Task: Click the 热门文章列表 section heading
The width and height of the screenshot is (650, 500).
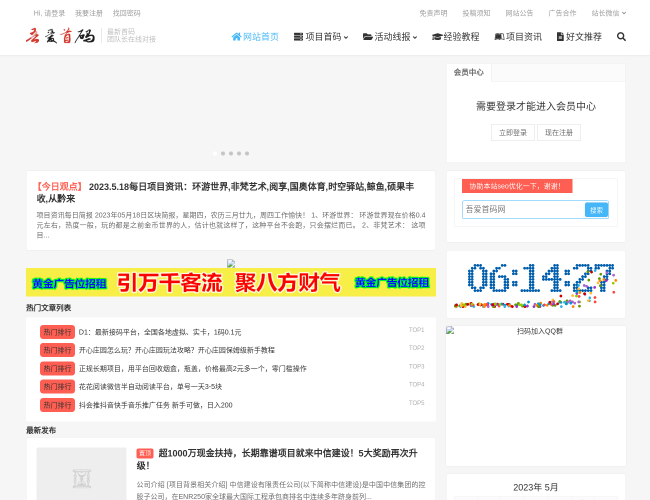Action: (49, 308)
